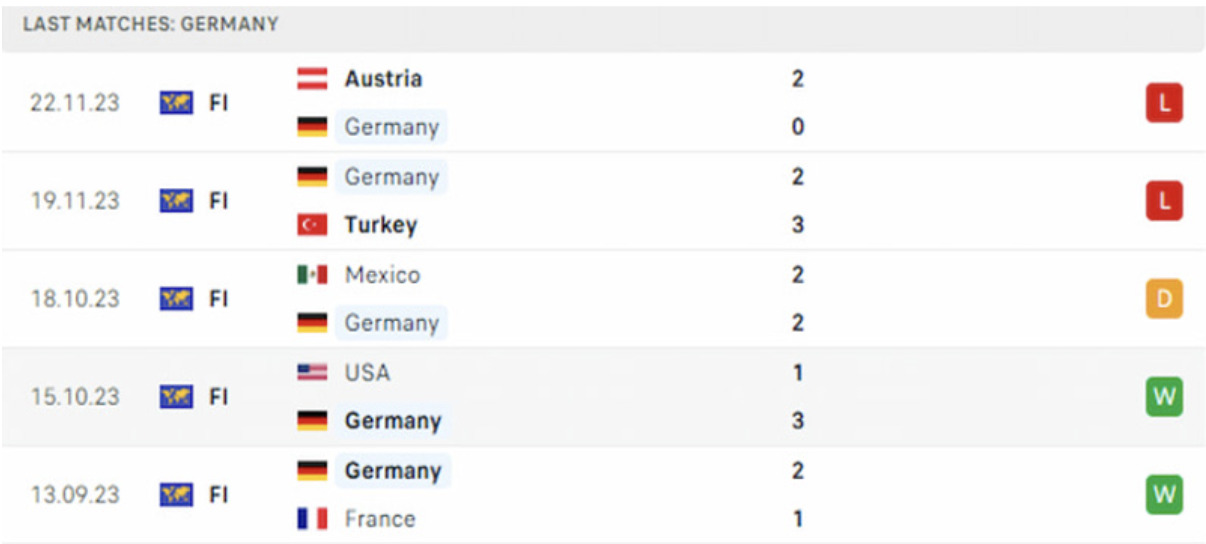Open the Austria team link

pyautogui.click(x=383, y=79)
